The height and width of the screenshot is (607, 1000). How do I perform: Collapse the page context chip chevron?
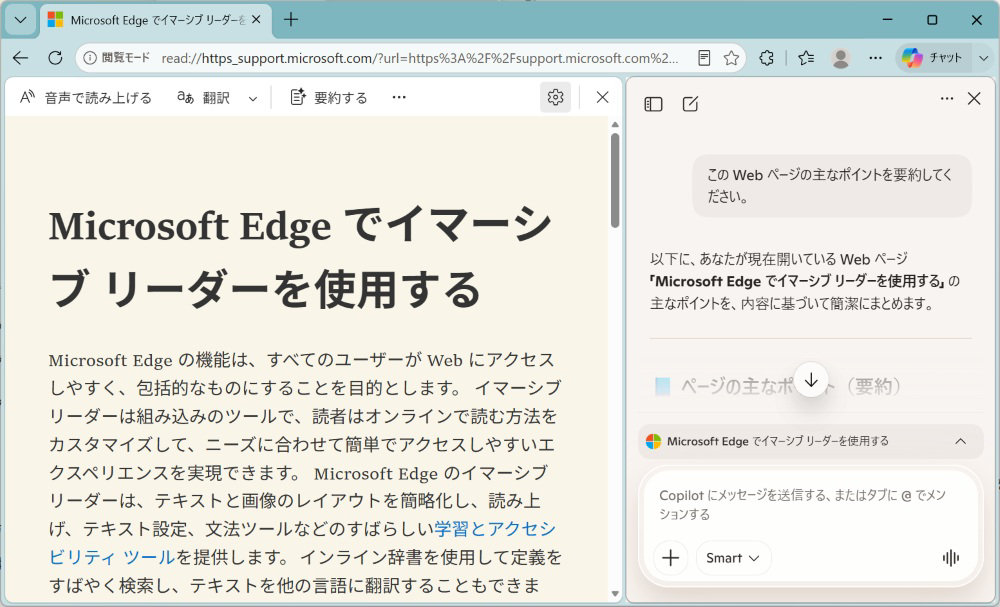[x=960, y=441]
